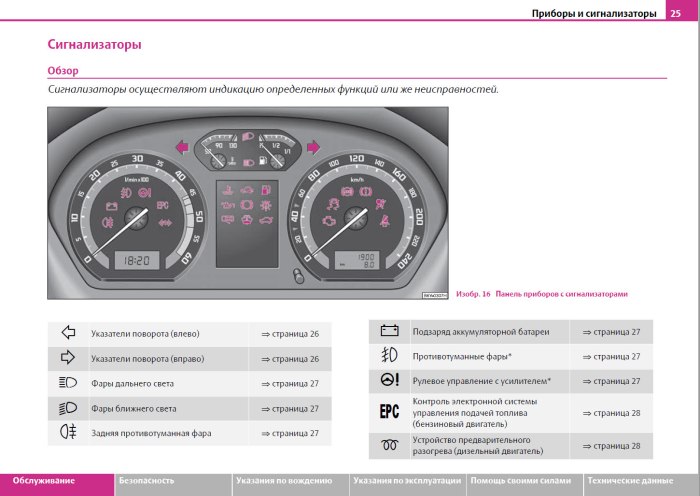The height and width of the screenshot is (496, 700).
Task: Click the odometer display on speedometer
Action: (x=357, y=260)
